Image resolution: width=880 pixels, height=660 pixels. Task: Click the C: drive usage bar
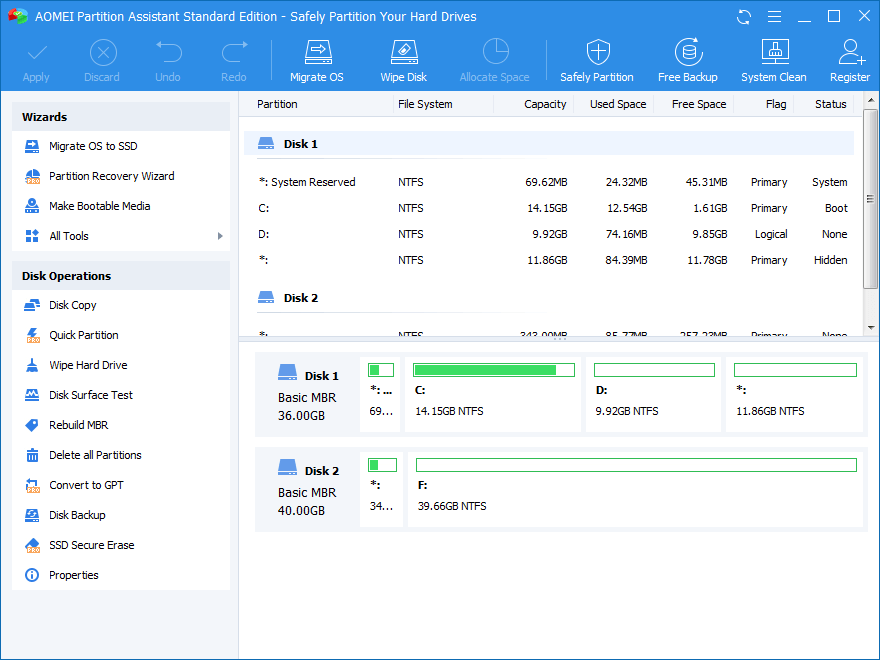coord(493,369)
